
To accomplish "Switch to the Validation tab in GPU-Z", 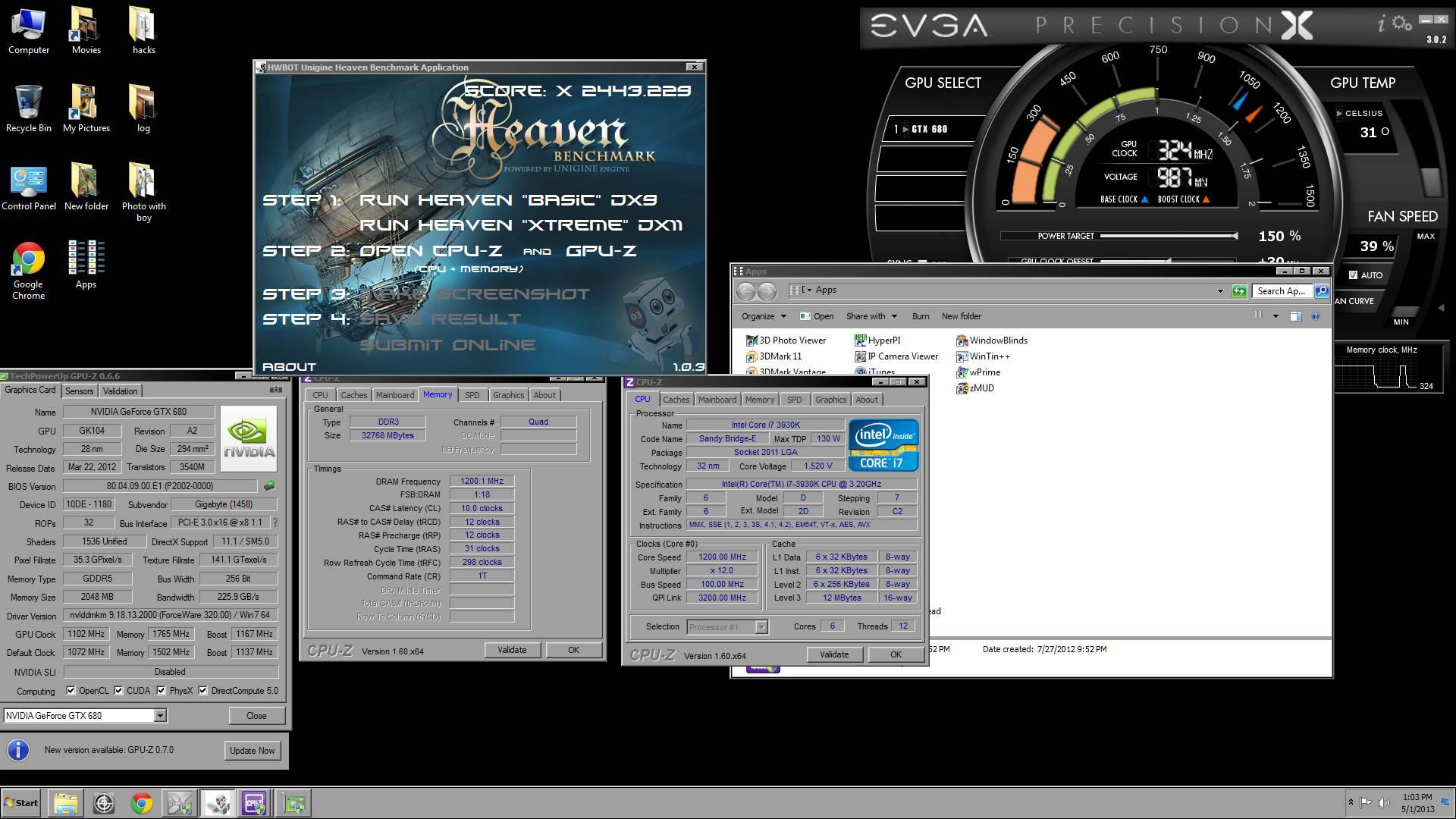I will (120, 391).
